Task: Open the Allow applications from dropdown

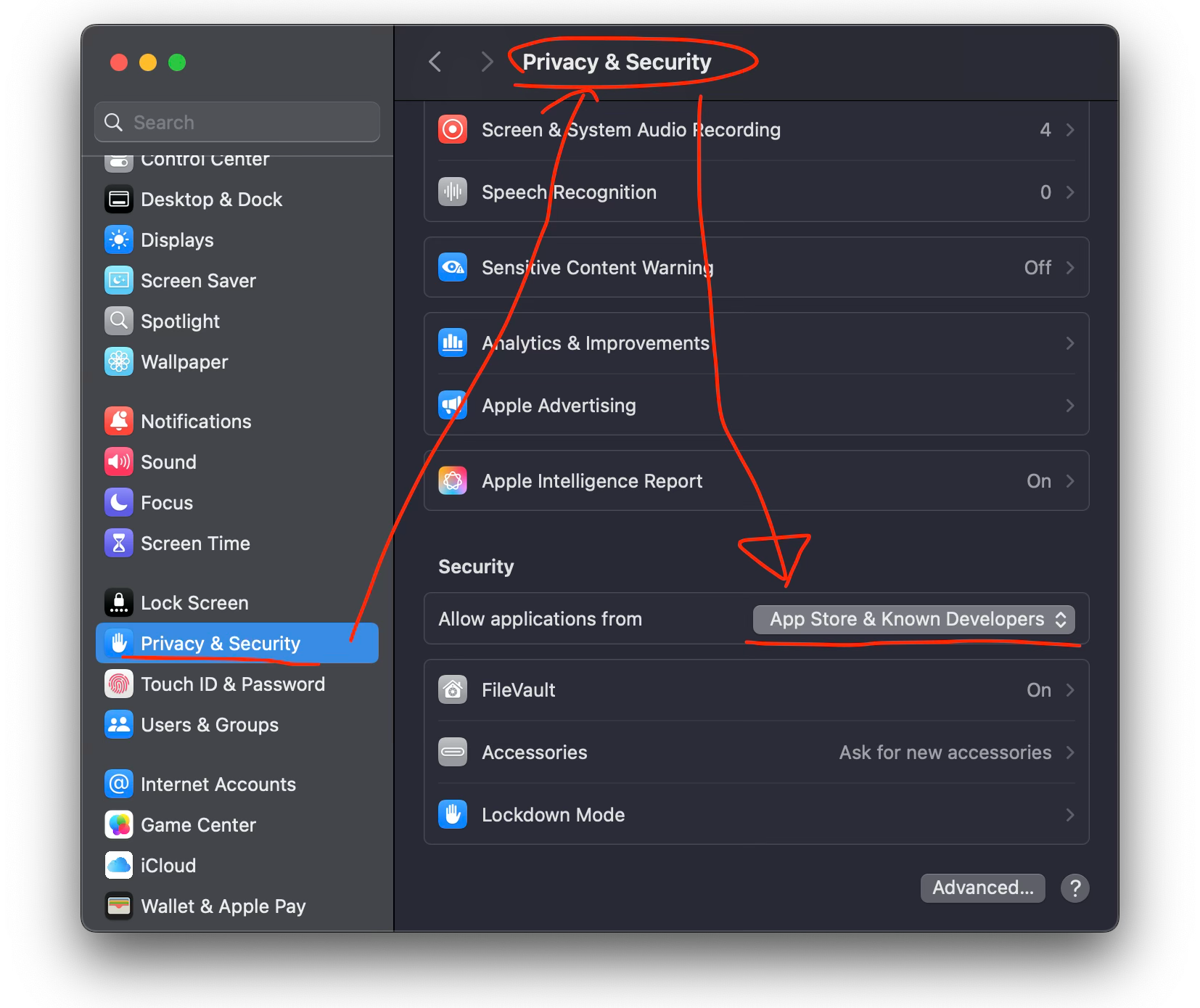Action: click(914, 620)
